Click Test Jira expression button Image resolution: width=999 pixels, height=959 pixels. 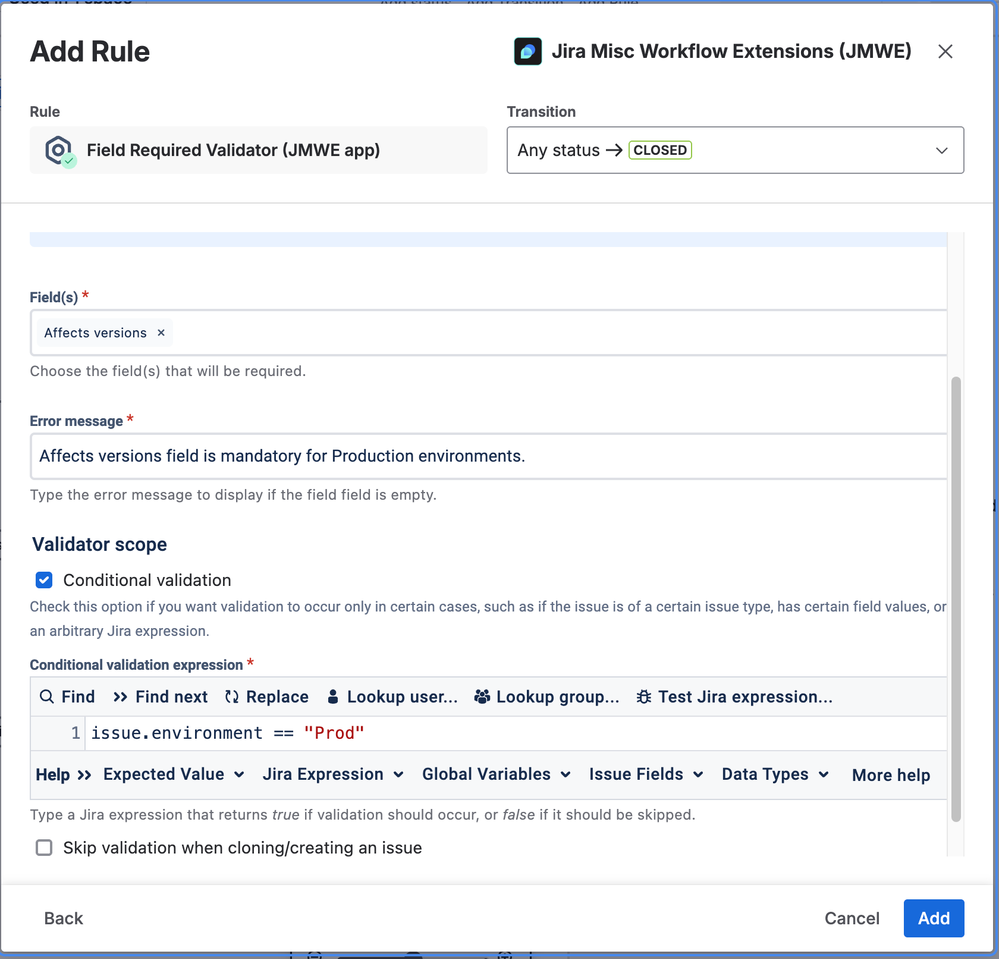click(x=734, y=696)
